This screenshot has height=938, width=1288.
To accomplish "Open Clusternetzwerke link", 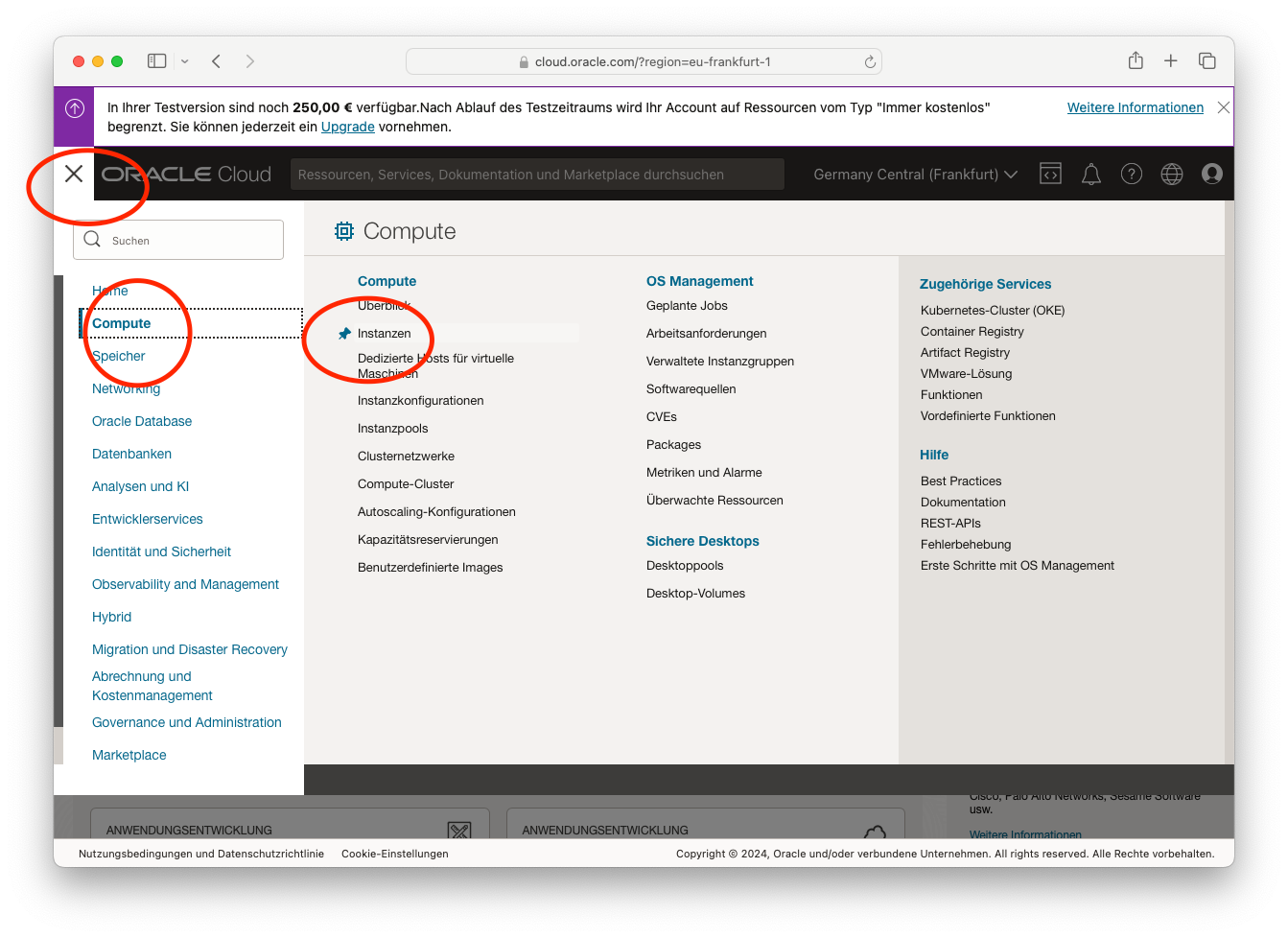I will point(407,457).
